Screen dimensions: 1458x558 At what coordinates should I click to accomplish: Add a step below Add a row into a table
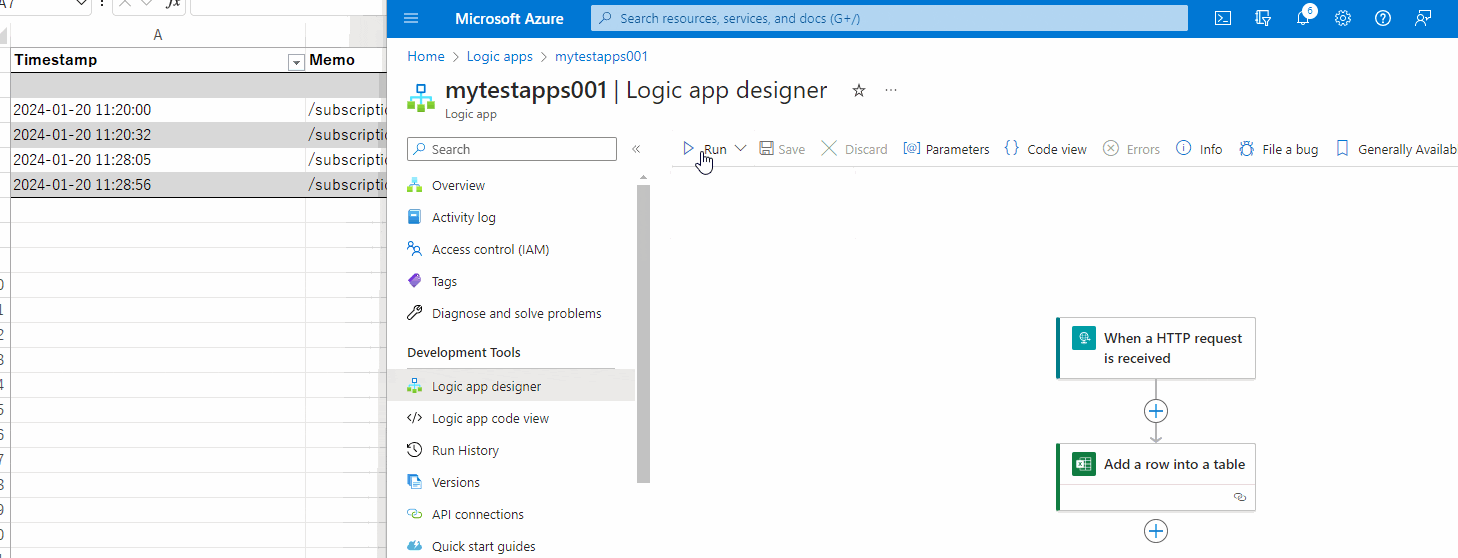(1156, 531)
